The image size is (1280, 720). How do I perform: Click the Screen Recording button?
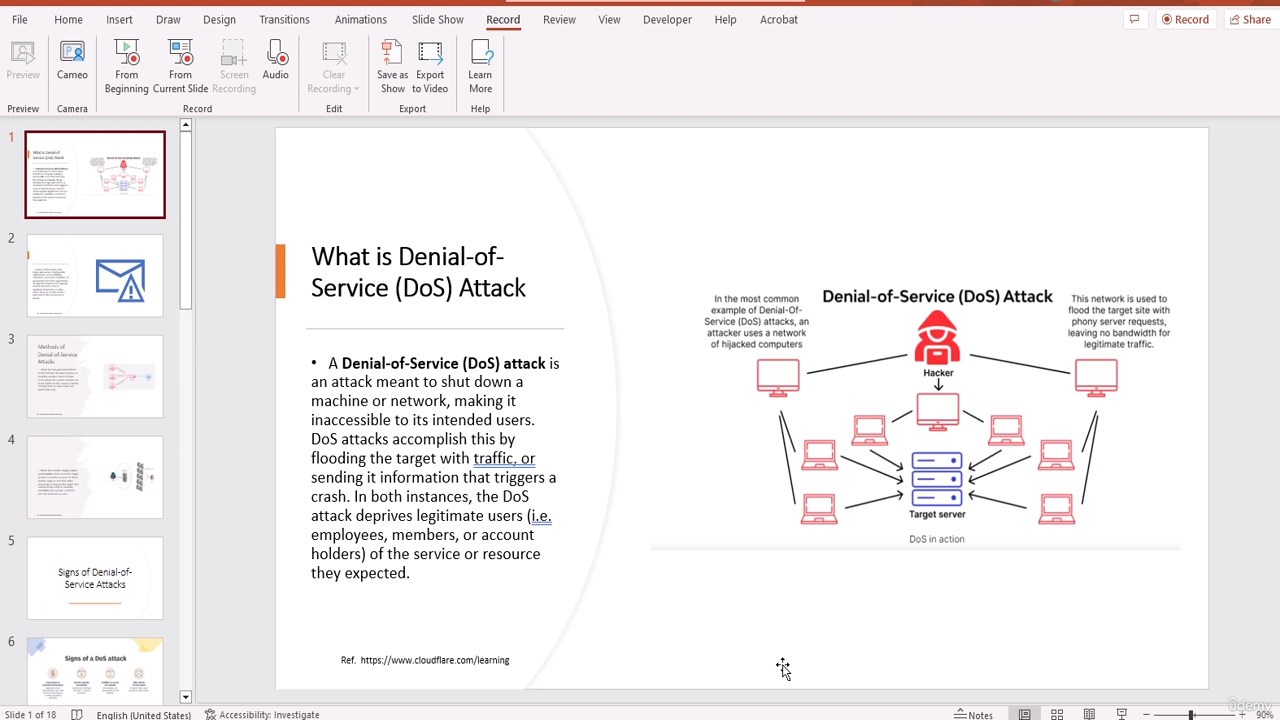pos(234,65)
